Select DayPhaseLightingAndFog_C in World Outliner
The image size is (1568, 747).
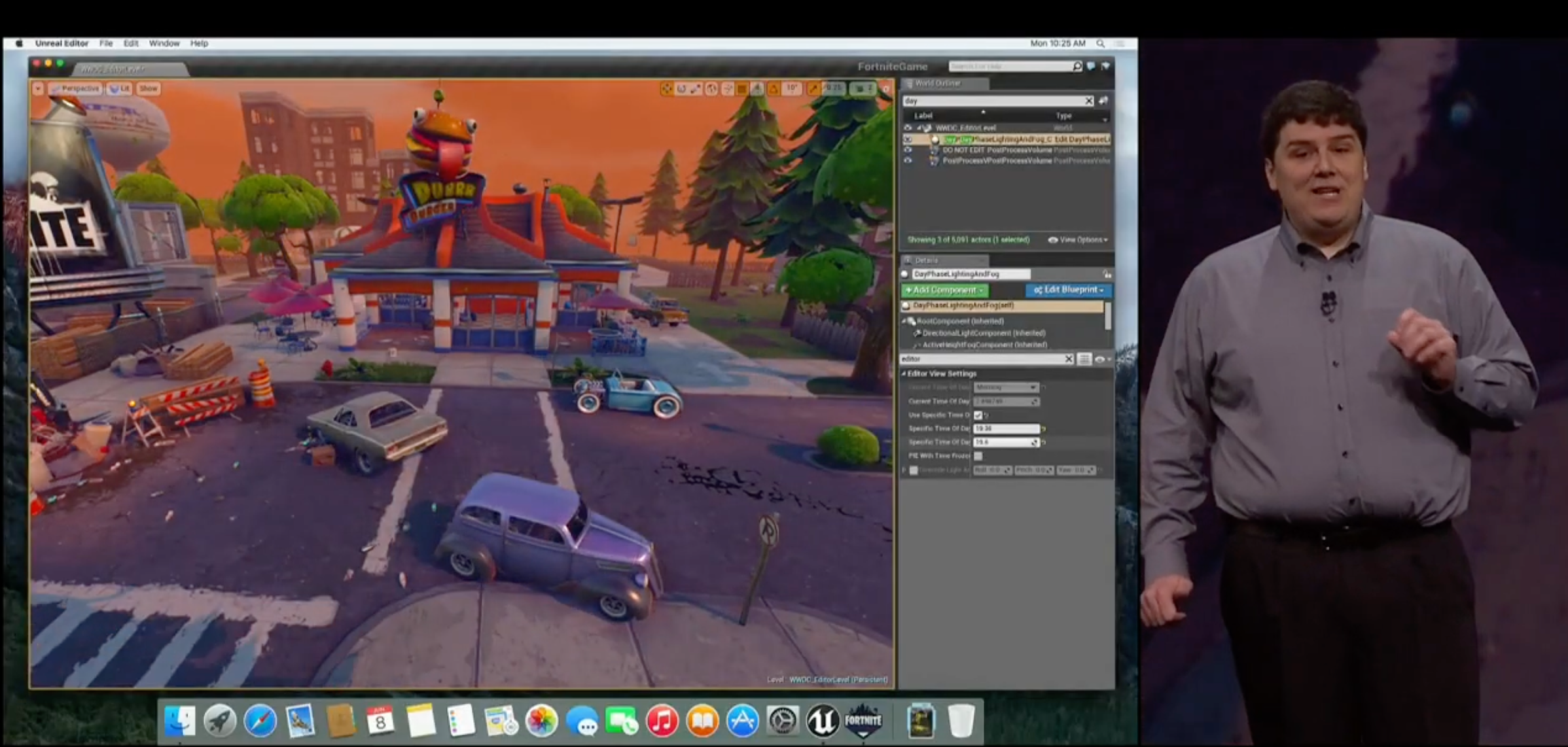997,139
